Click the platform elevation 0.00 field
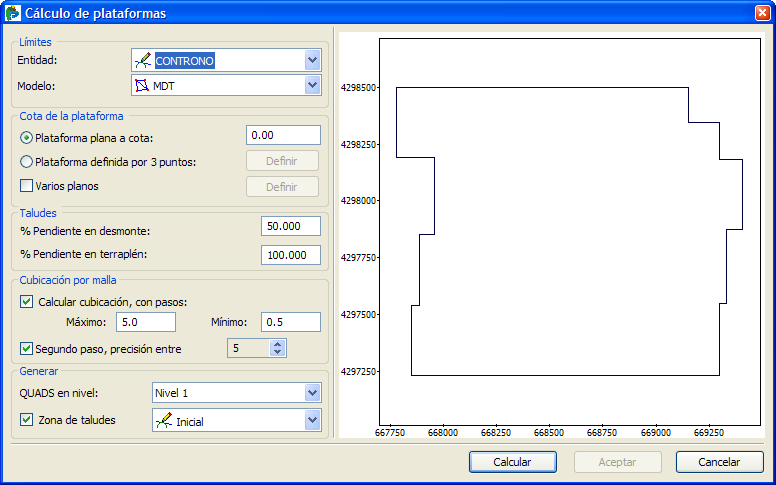776x485 pixels. (x=283, y=135)
